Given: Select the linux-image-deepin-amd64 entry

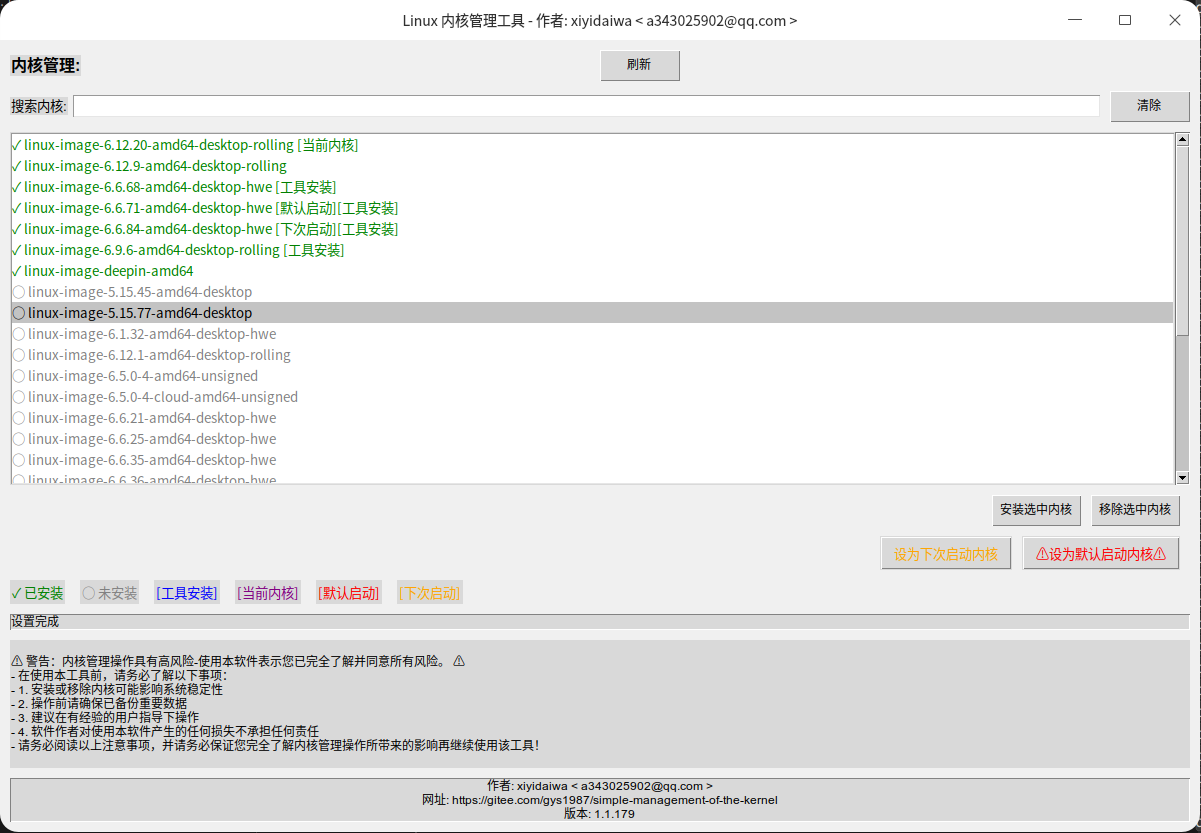Looking at the screenshot, I should [x=592, y=271].
